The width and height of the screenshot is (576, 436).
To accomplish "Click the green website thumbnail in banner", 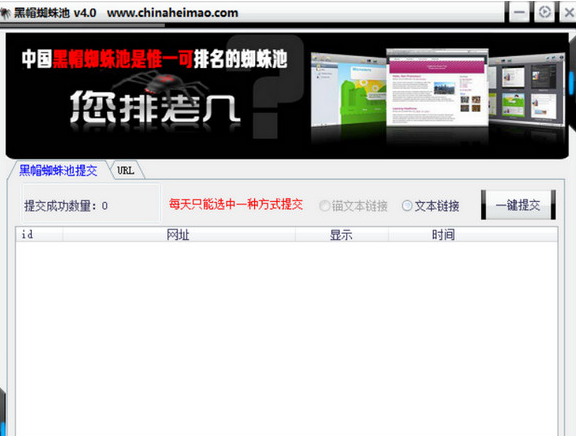I will coord(348,90).
